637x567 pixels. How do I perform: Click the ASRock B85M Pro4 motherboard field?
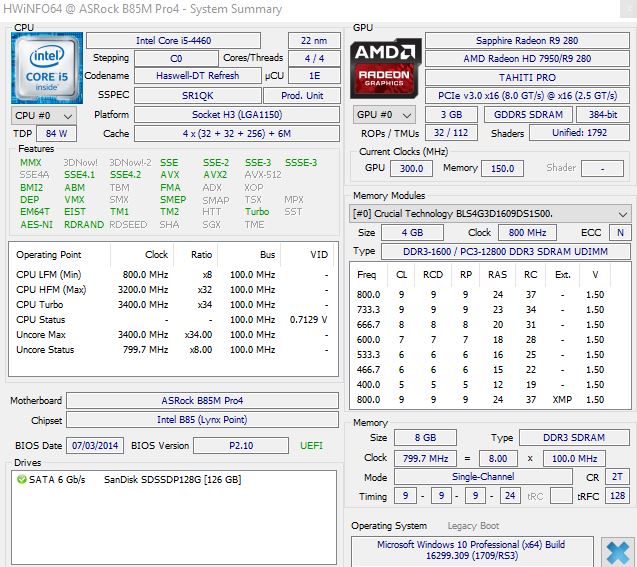click(202, 400)
